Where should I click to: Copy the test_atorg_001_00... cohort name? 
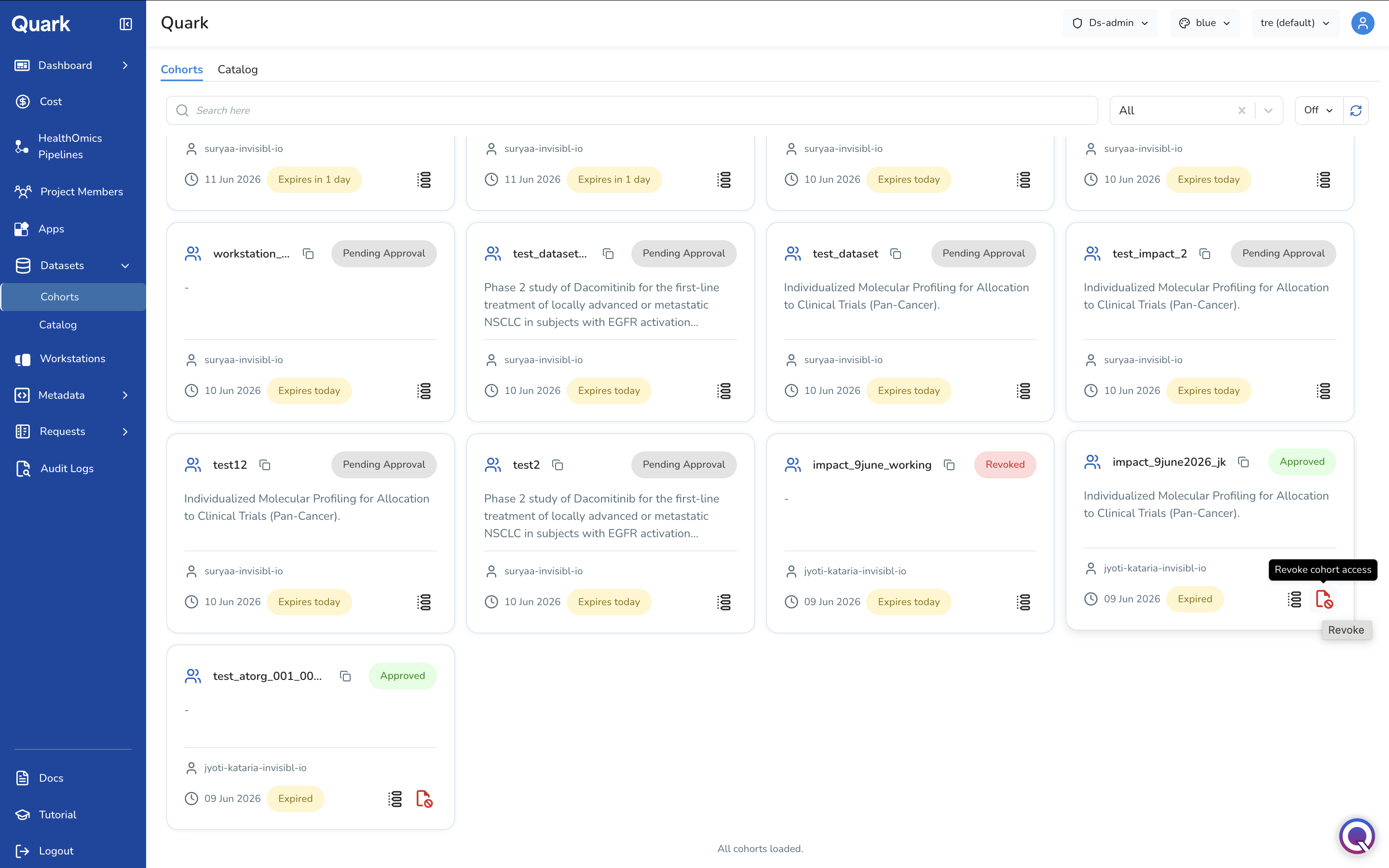(345, 676)
